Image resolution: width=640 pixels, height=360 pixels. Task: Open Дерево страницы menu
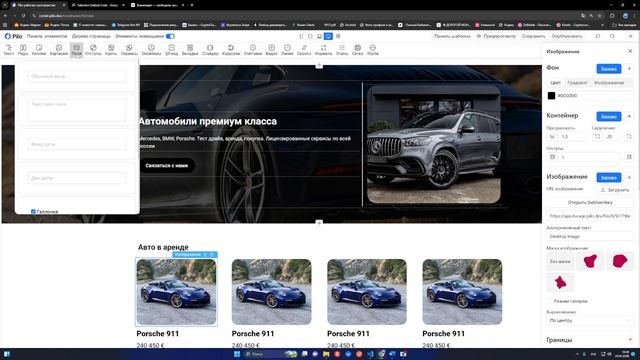tap(91, 36)
